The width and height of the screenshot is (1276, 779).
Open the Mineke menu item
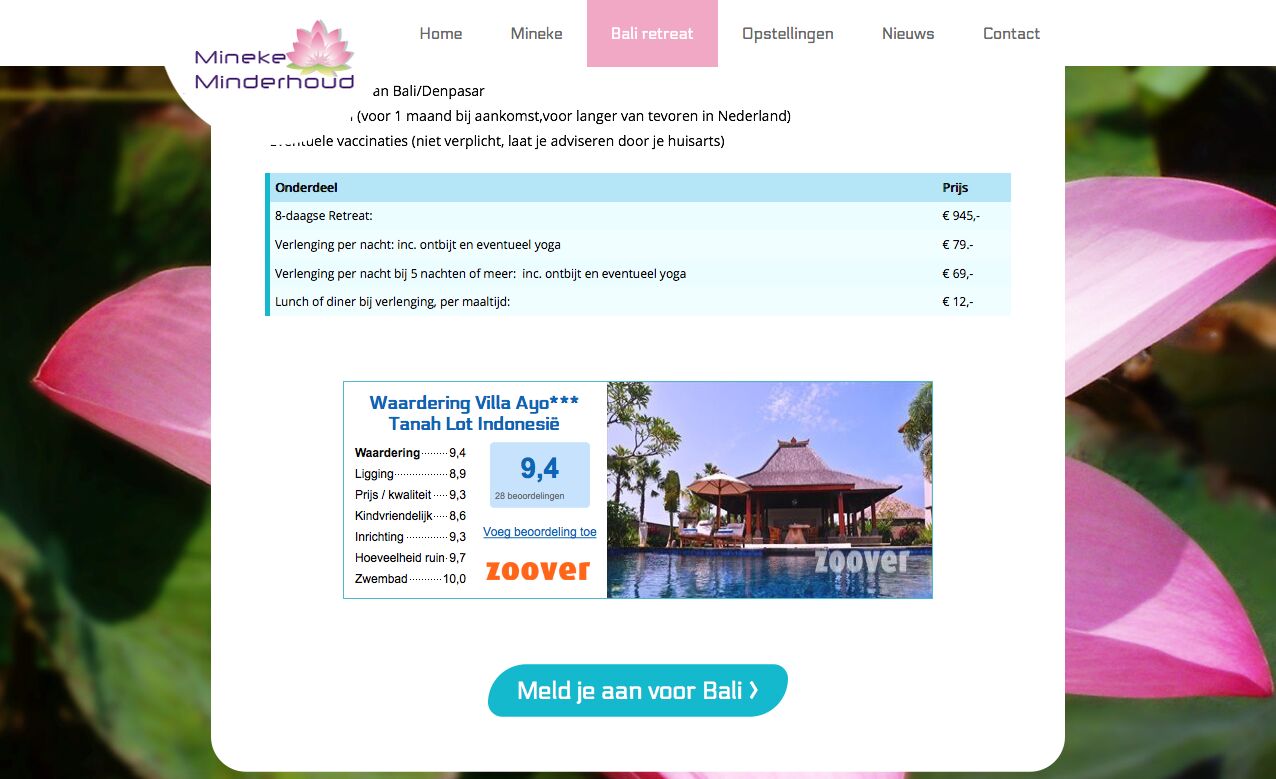[536, 34]
